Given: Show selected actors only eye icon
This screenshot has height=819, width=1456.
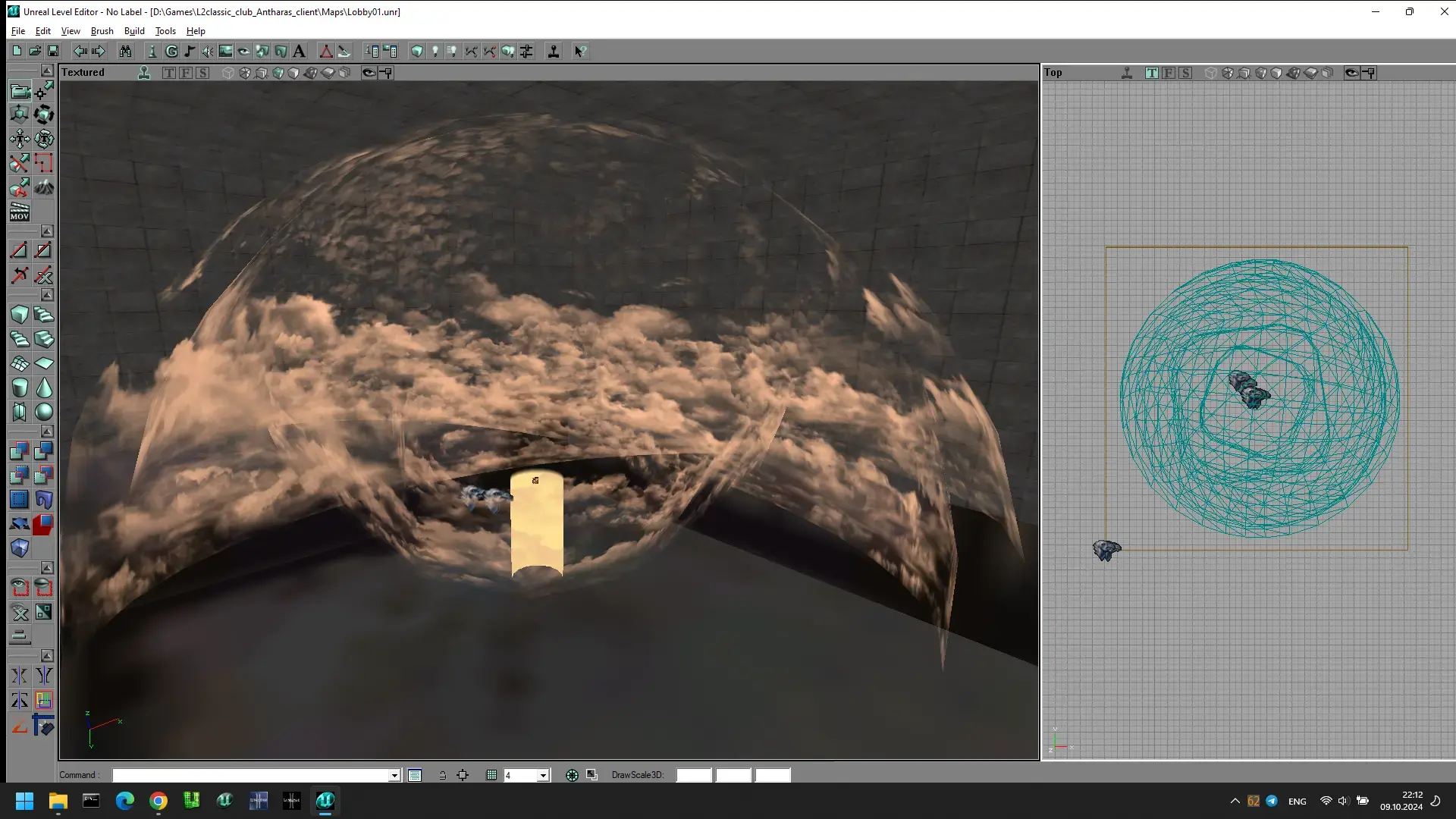Looking at the screenshot, I should [x=20, y=588].
